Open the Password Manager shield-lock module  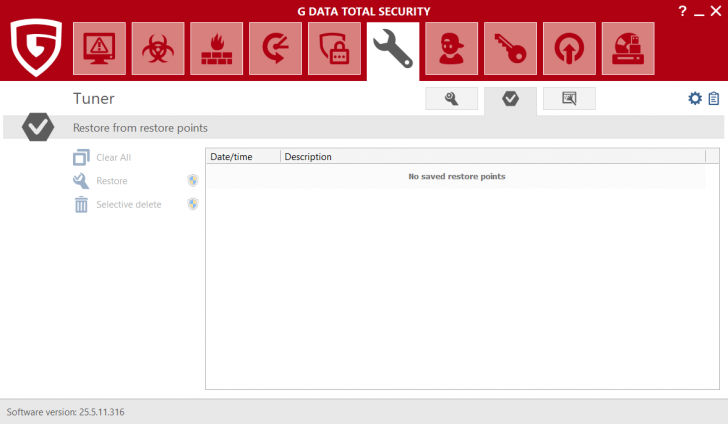coord(334,48)
